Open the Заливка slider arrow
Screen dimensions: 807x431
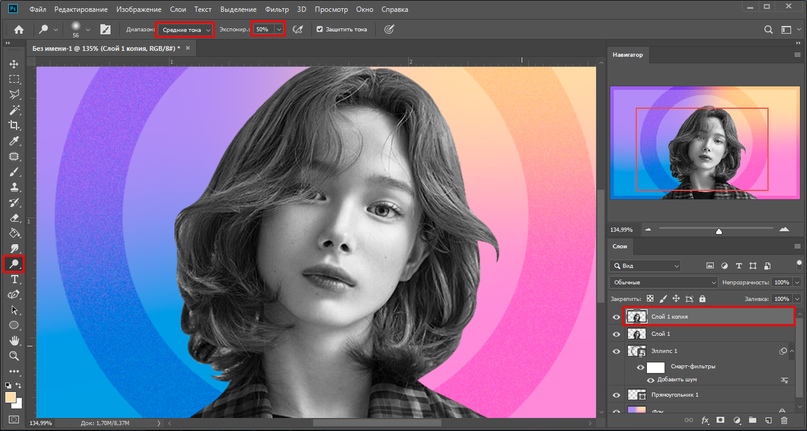point(798,299)
